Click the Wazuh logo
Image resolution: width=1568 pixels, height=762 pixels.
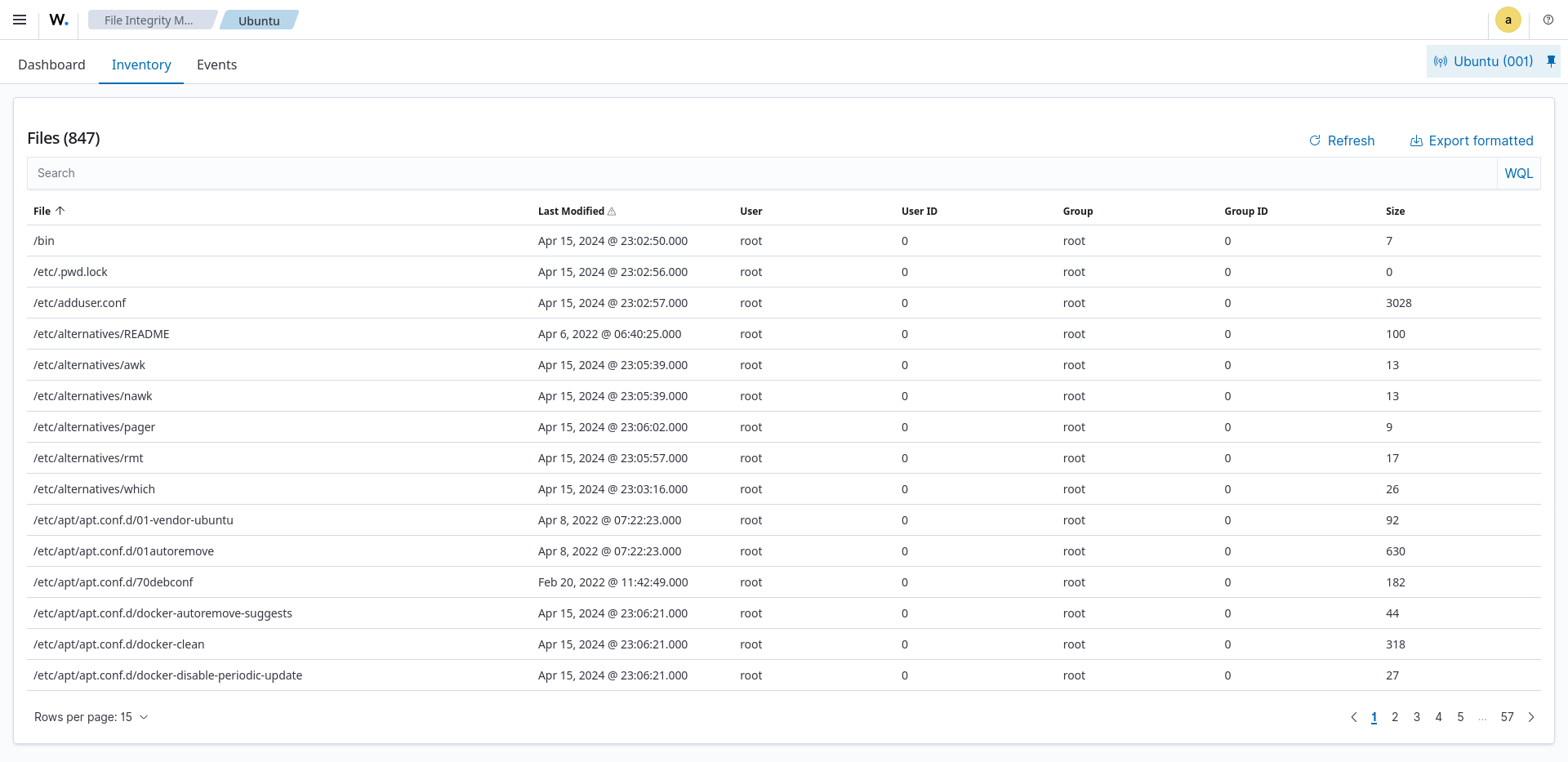[x=57, y=20]
